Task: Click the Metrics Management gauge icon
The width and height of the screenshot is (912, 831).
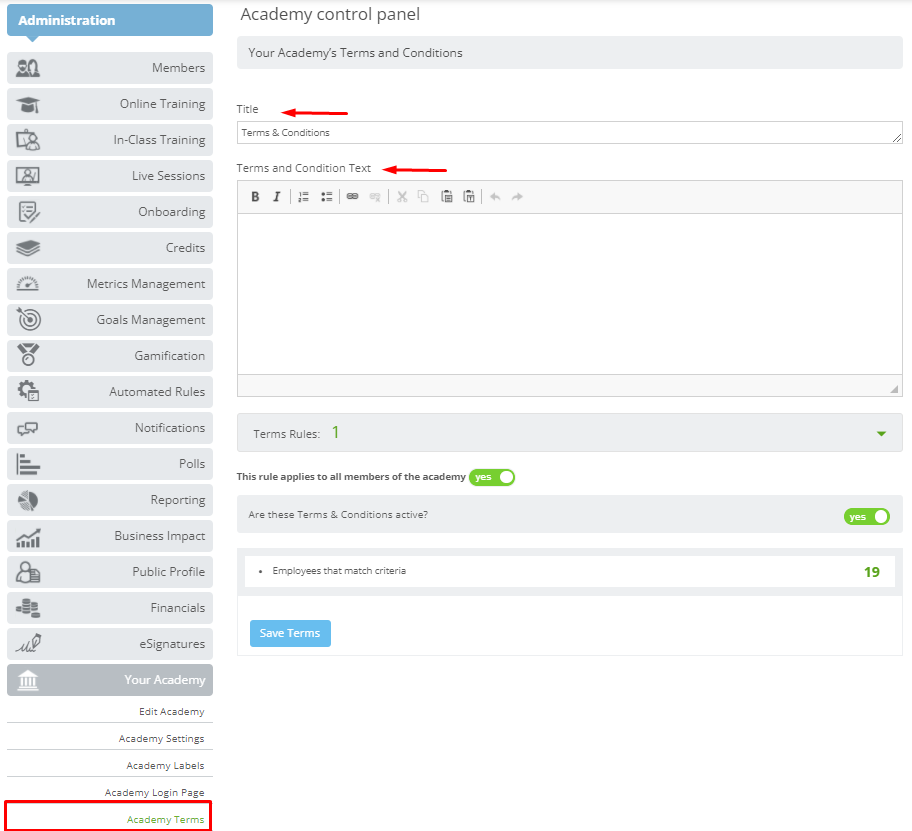Action: click(28, 284)
